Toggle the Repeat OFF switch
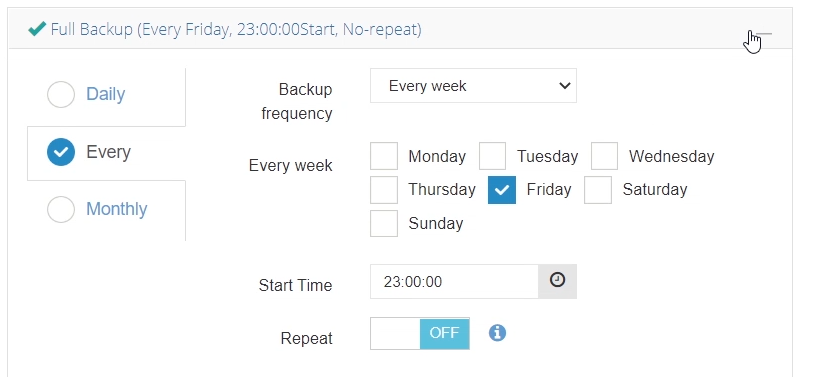815x377 pixels. point(420,333)
